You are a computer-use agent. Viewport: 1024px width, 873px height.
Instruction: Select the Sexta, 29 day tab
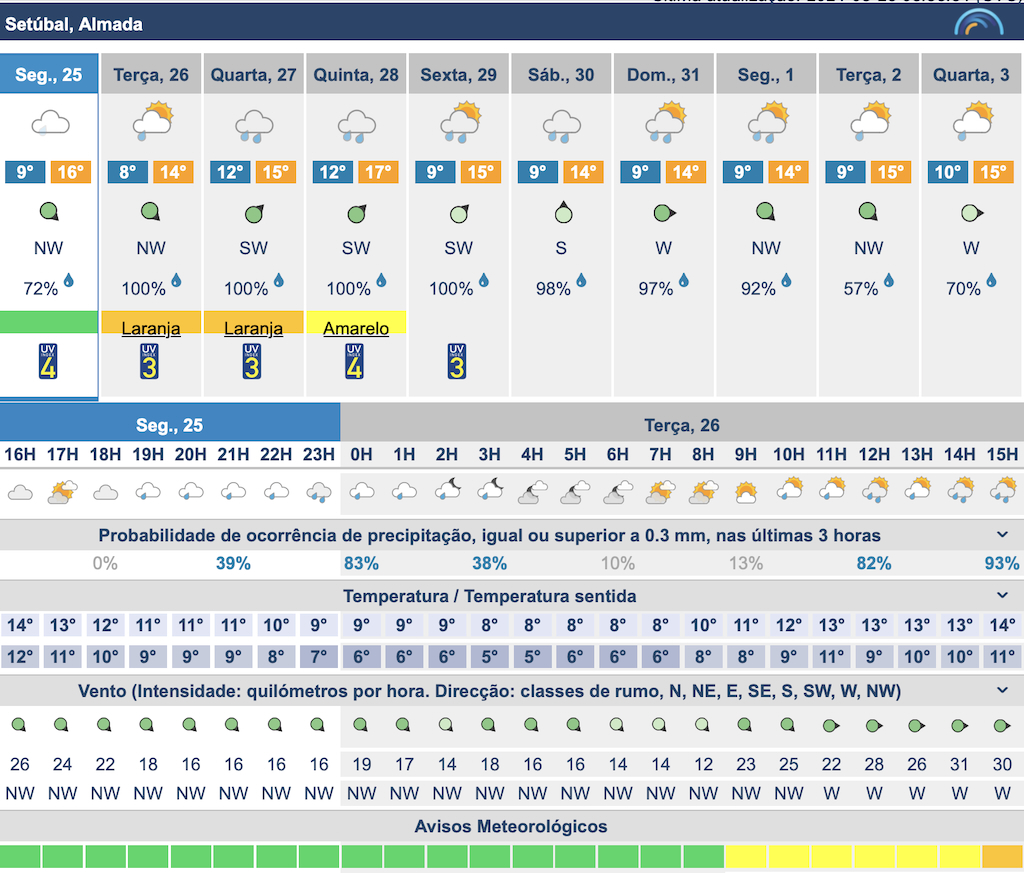(458, 75)
